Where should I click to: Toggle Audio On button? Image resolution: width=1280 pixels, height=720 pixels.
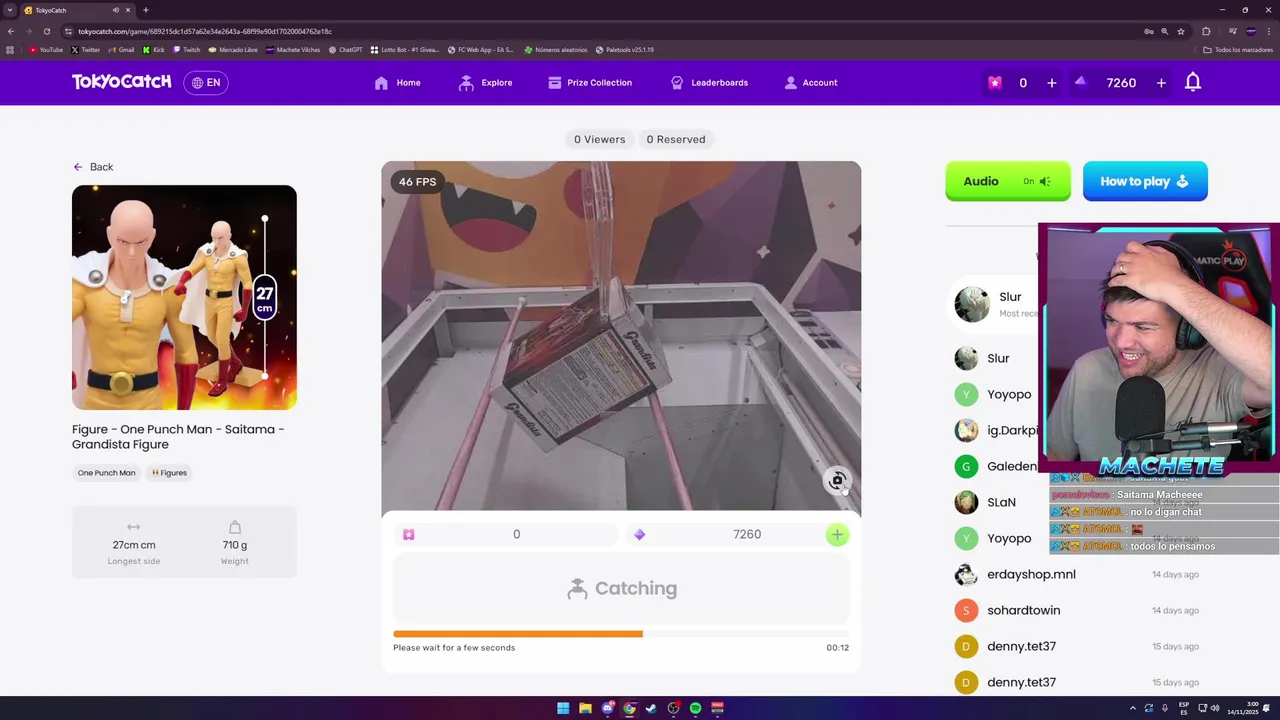1008,181
